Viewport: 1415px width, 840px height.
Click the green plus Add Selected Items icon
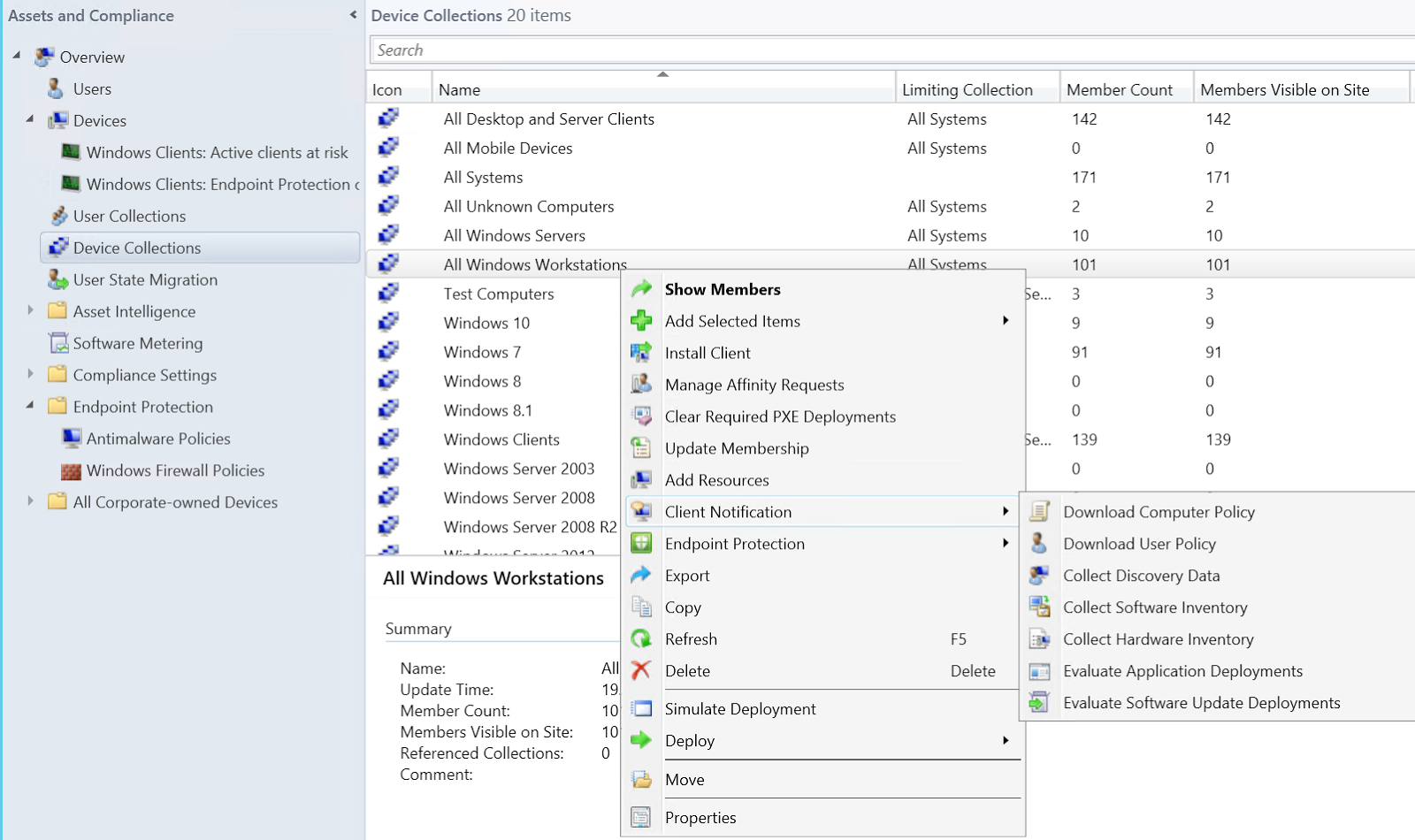641,321
